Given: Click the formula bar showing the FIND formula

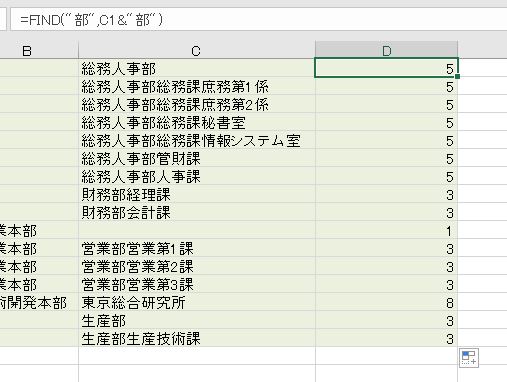Looking at the screenshot, I should tap(259, 20).
